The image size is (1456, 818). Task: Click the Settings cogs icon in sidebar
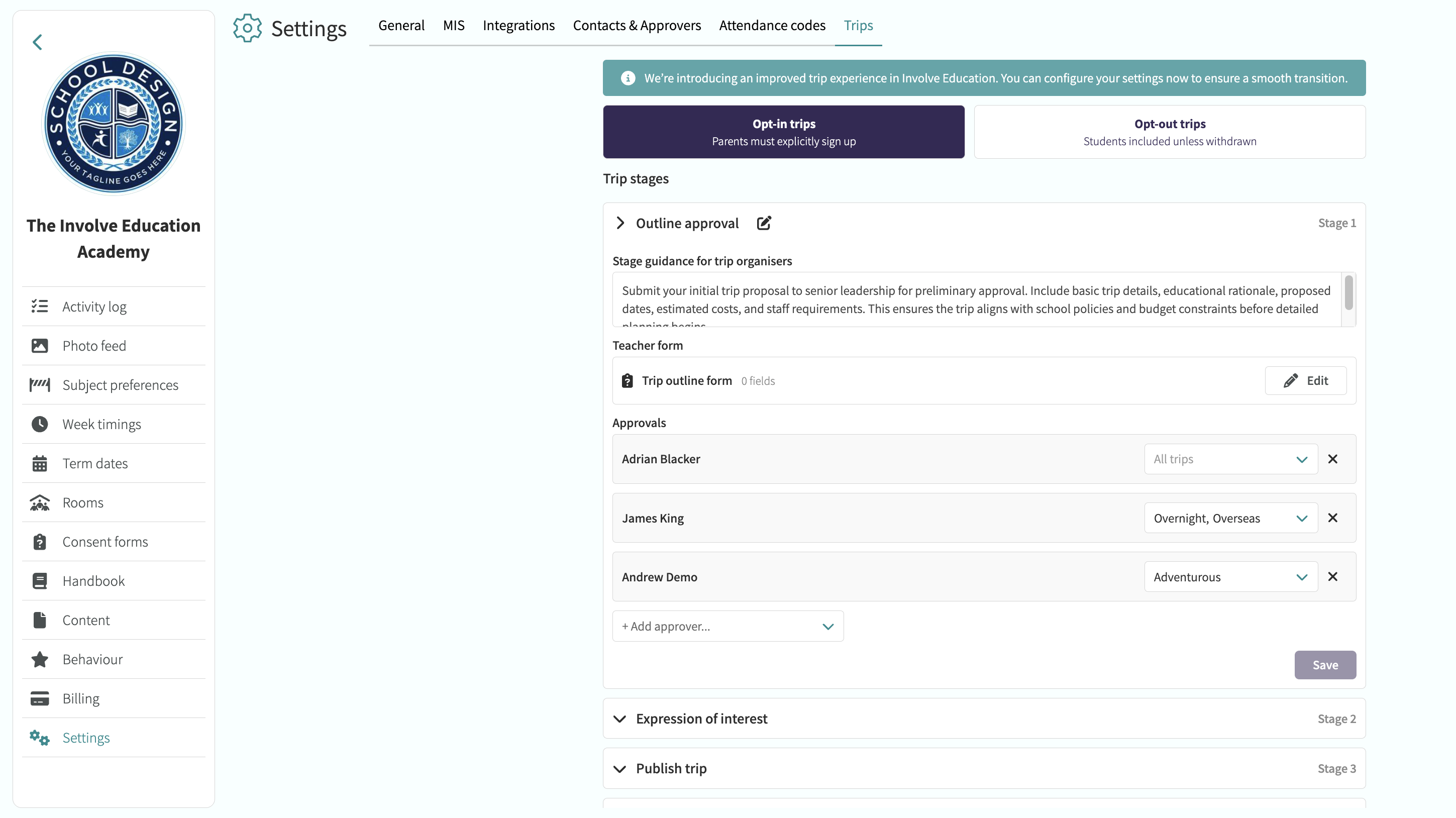[40, 738]
